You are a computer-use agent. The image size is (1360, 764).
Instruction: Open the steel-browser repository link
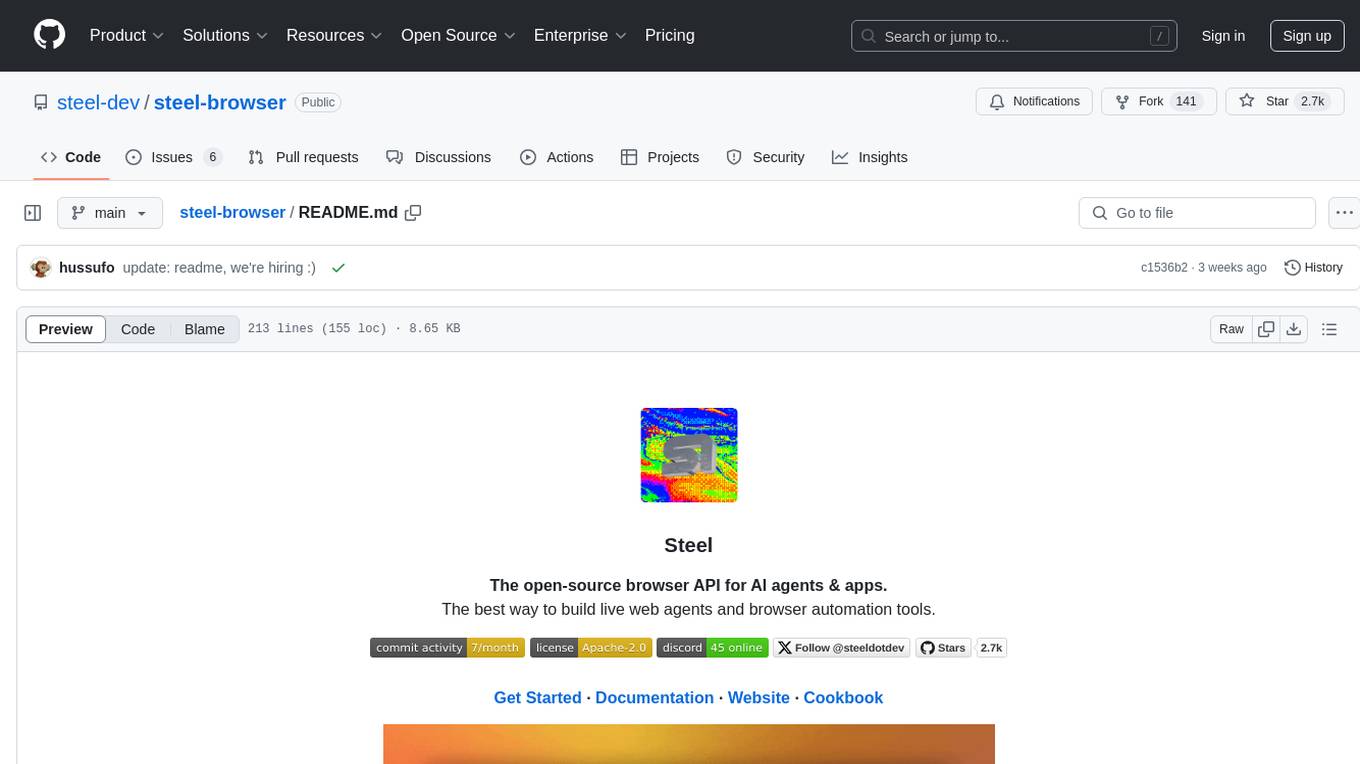coord(220,102)
